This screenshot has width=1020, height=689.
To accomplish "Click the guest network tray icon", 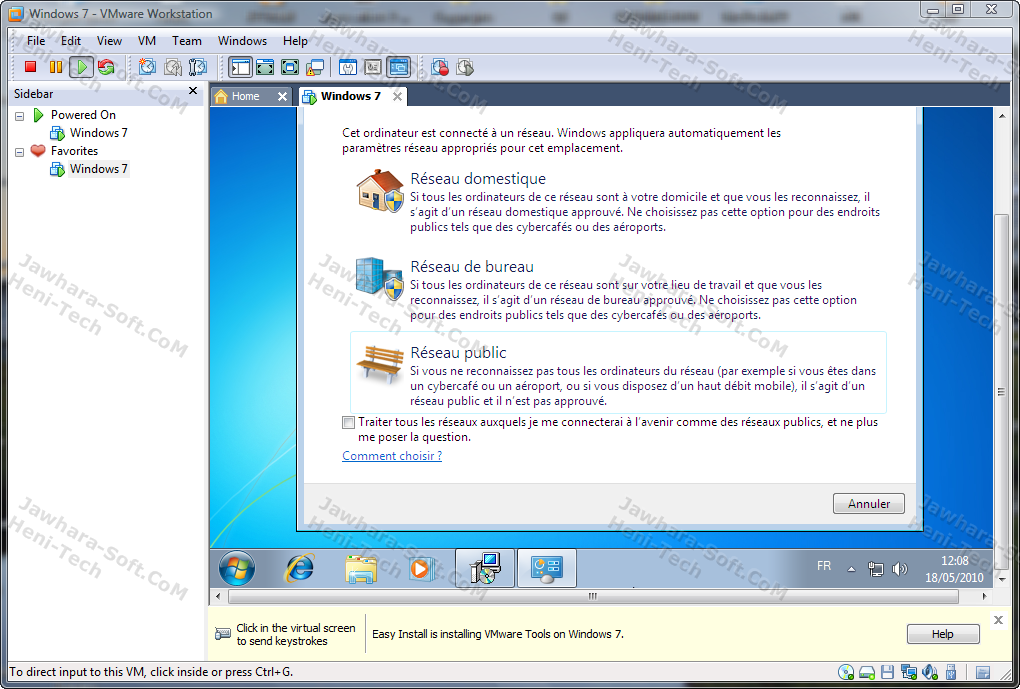I will 876,569.
